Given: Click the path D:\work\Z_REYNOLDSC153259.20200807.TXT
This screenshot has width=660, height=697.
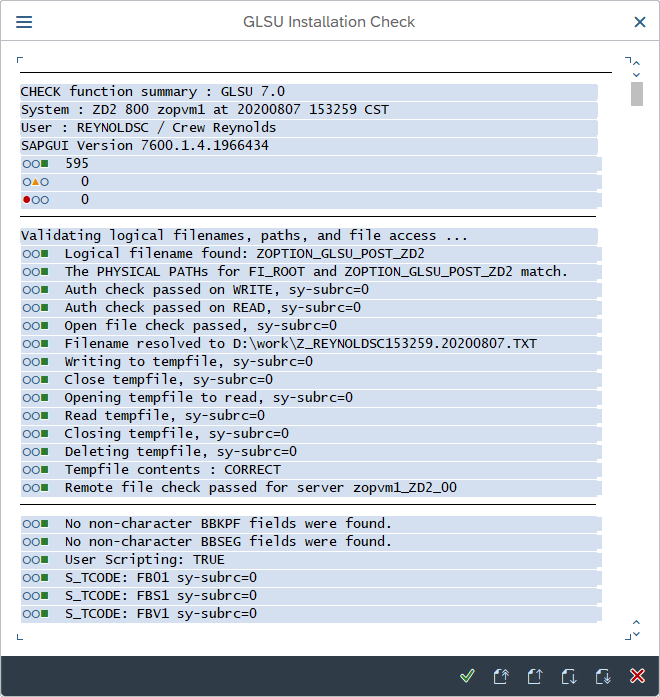Looking at the screenshot, I should [385, 344].
